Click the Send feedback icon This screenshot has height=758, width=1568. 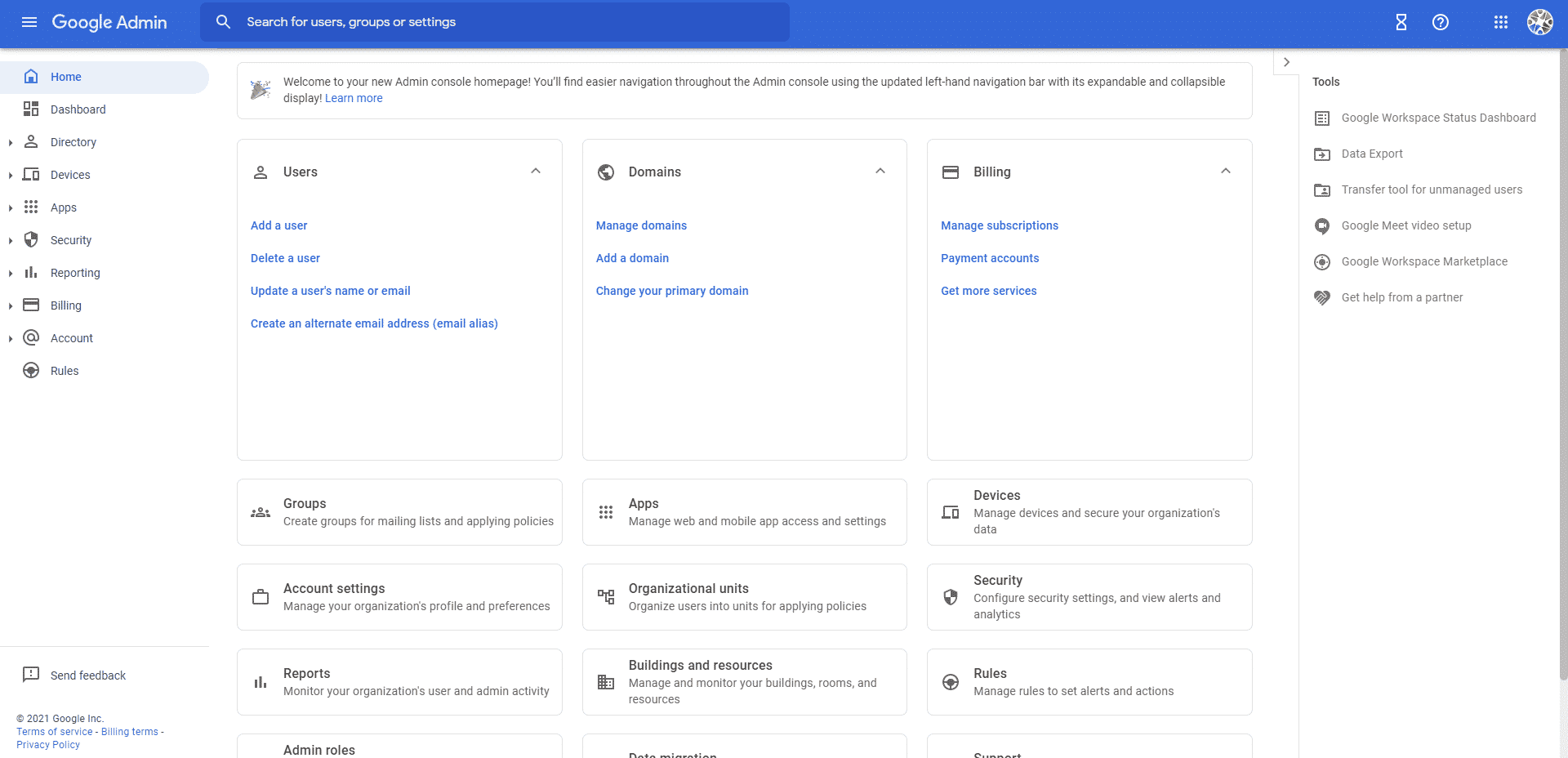(x=31, y=675)
